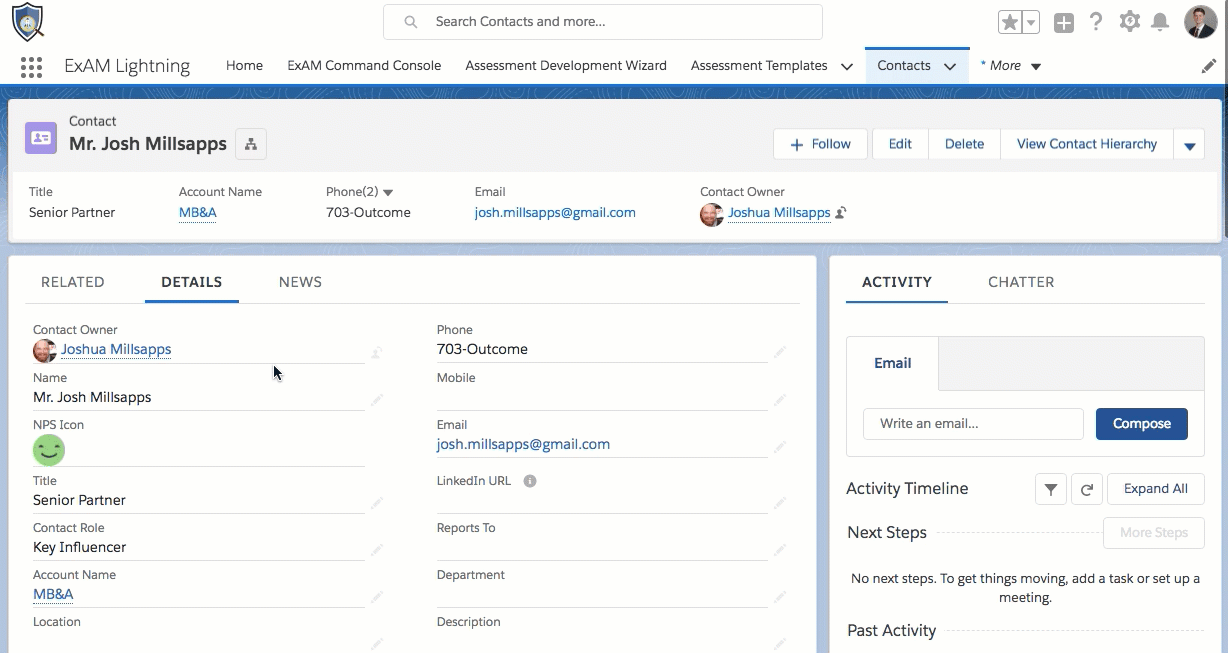The height and width of the screenshot is (653, 1228).
Task: Open the user profile avatar
Action: (x=1201, y=21)
